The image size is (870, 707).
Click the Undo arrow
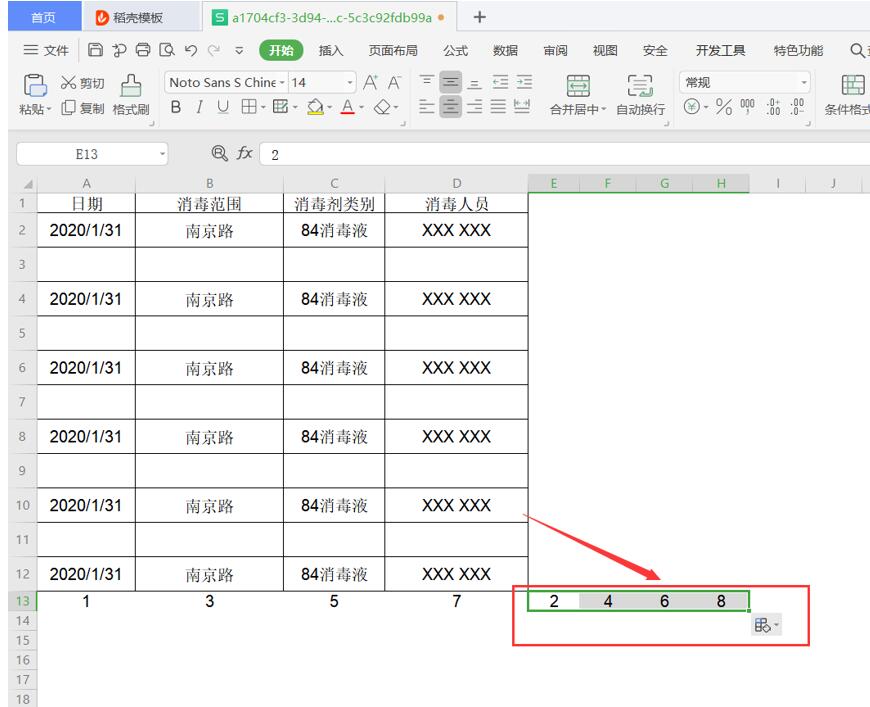coord(191,50)
